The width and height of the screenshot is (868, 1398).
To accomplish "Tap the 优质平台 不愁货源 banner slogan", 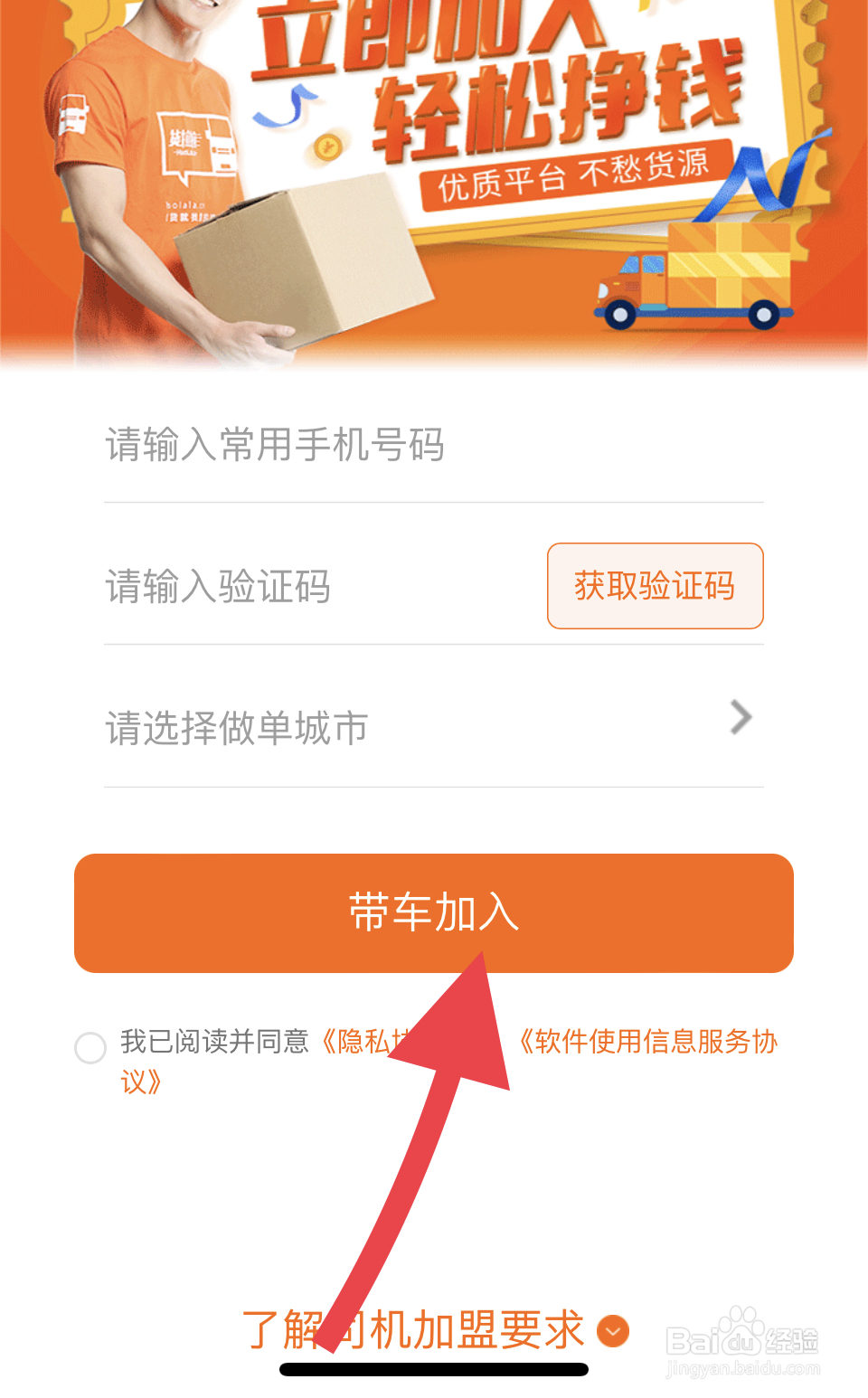I will click(573, 175).
